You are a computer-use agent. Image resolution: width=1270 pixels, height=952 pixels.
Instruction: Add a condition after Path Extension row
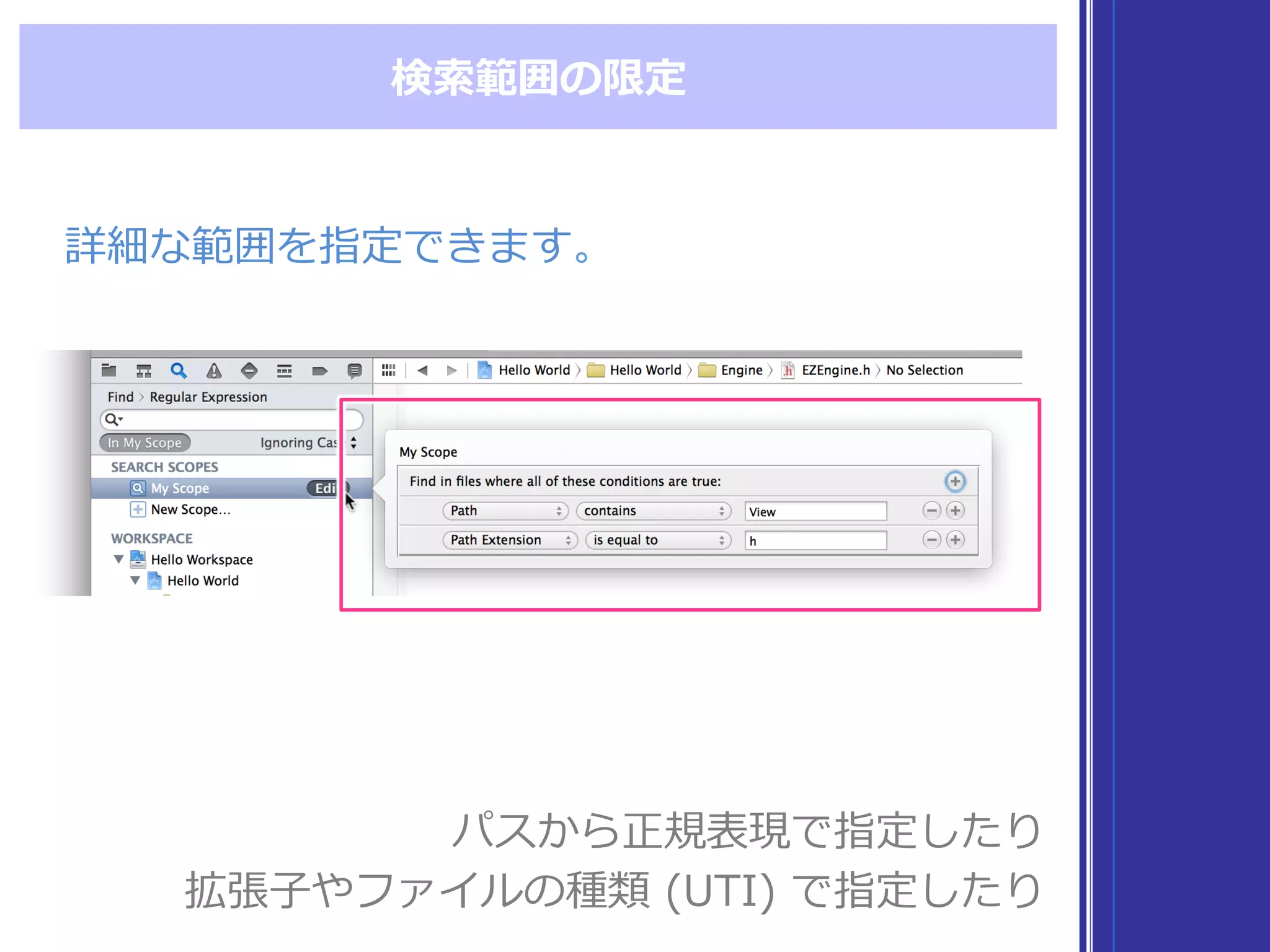(x=956, y=540)
